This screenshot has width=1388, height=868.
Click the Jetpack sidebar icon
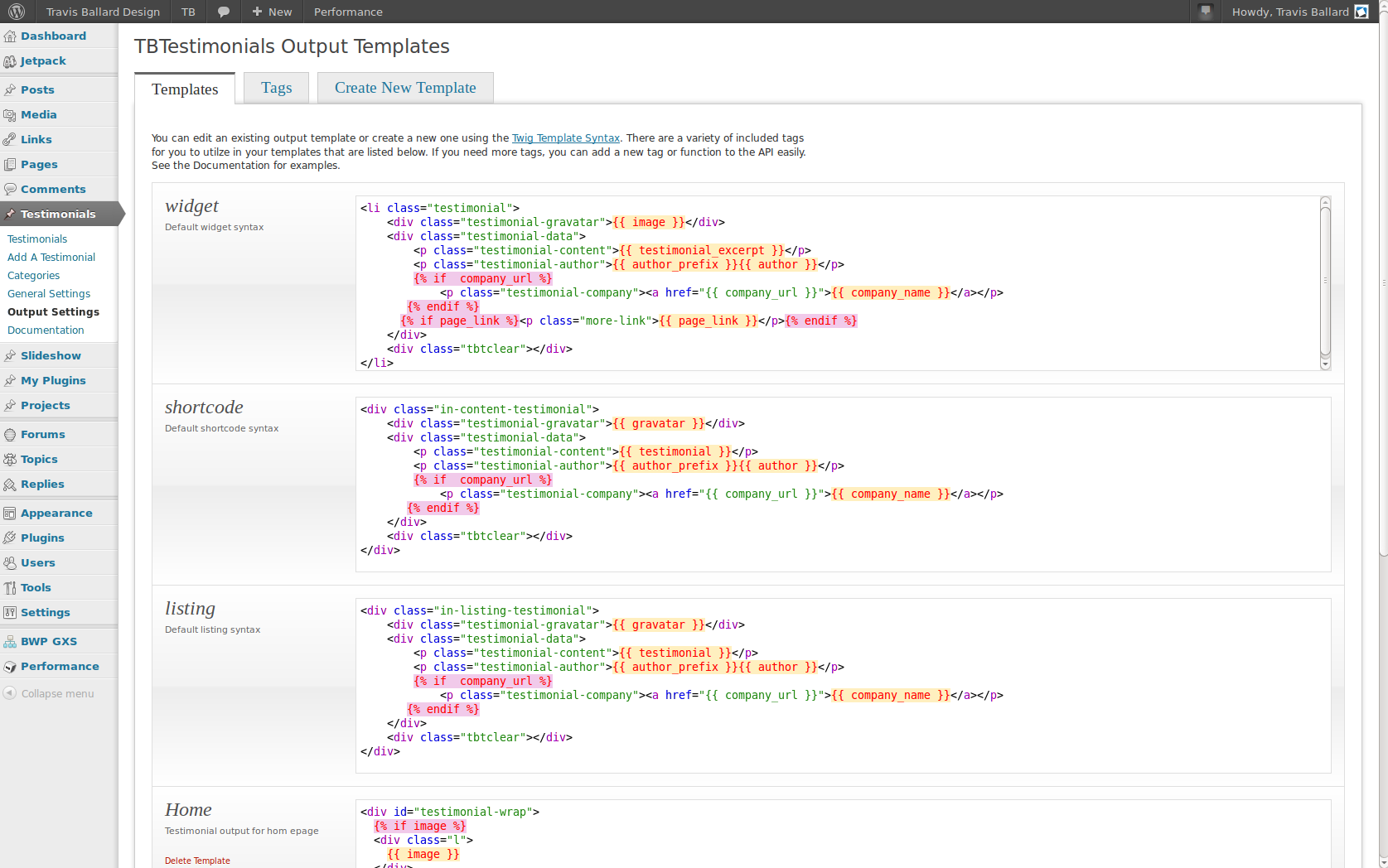pos(10,61)
